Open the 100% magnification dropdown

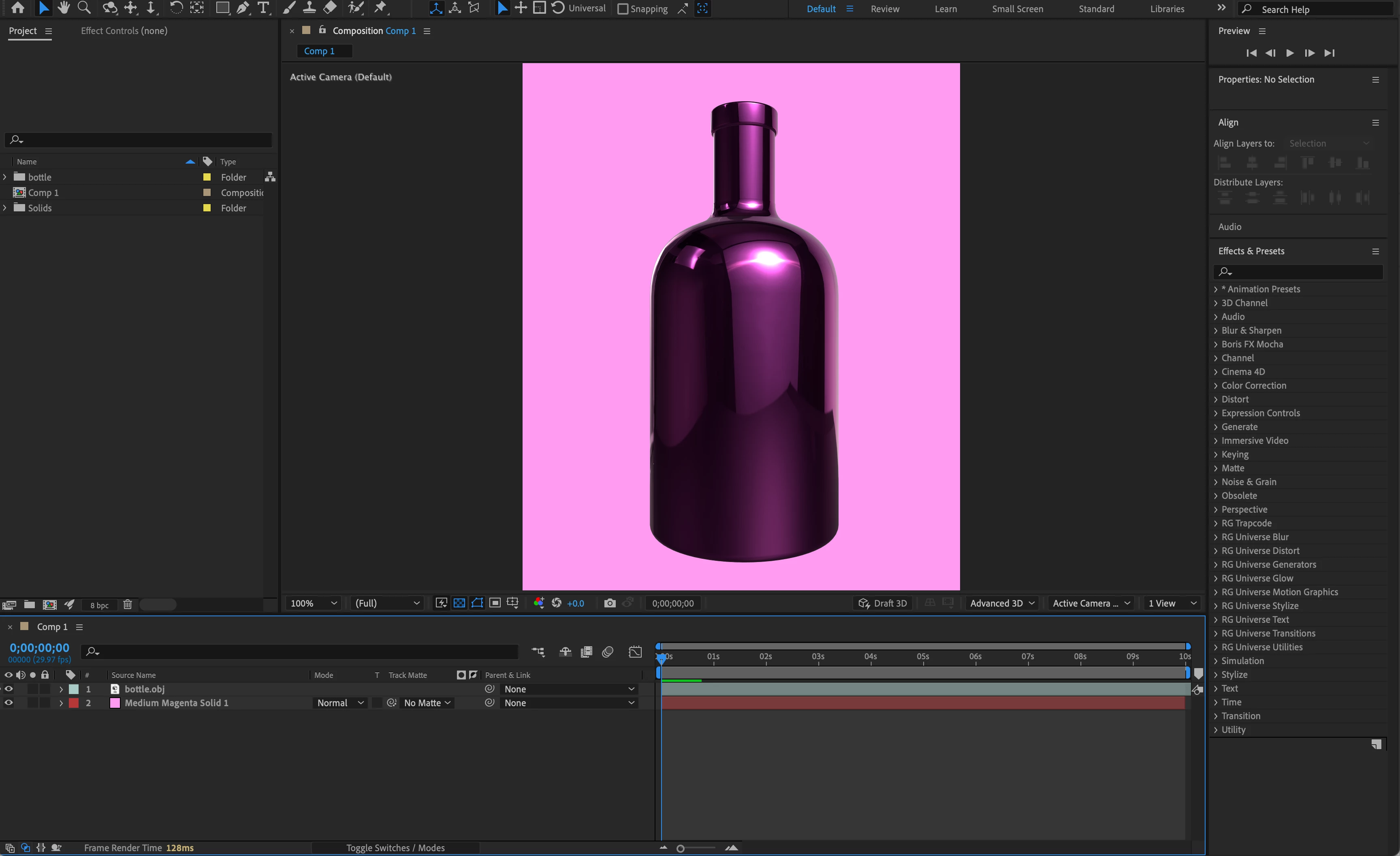pyautogui.click(x=314, y=603)
